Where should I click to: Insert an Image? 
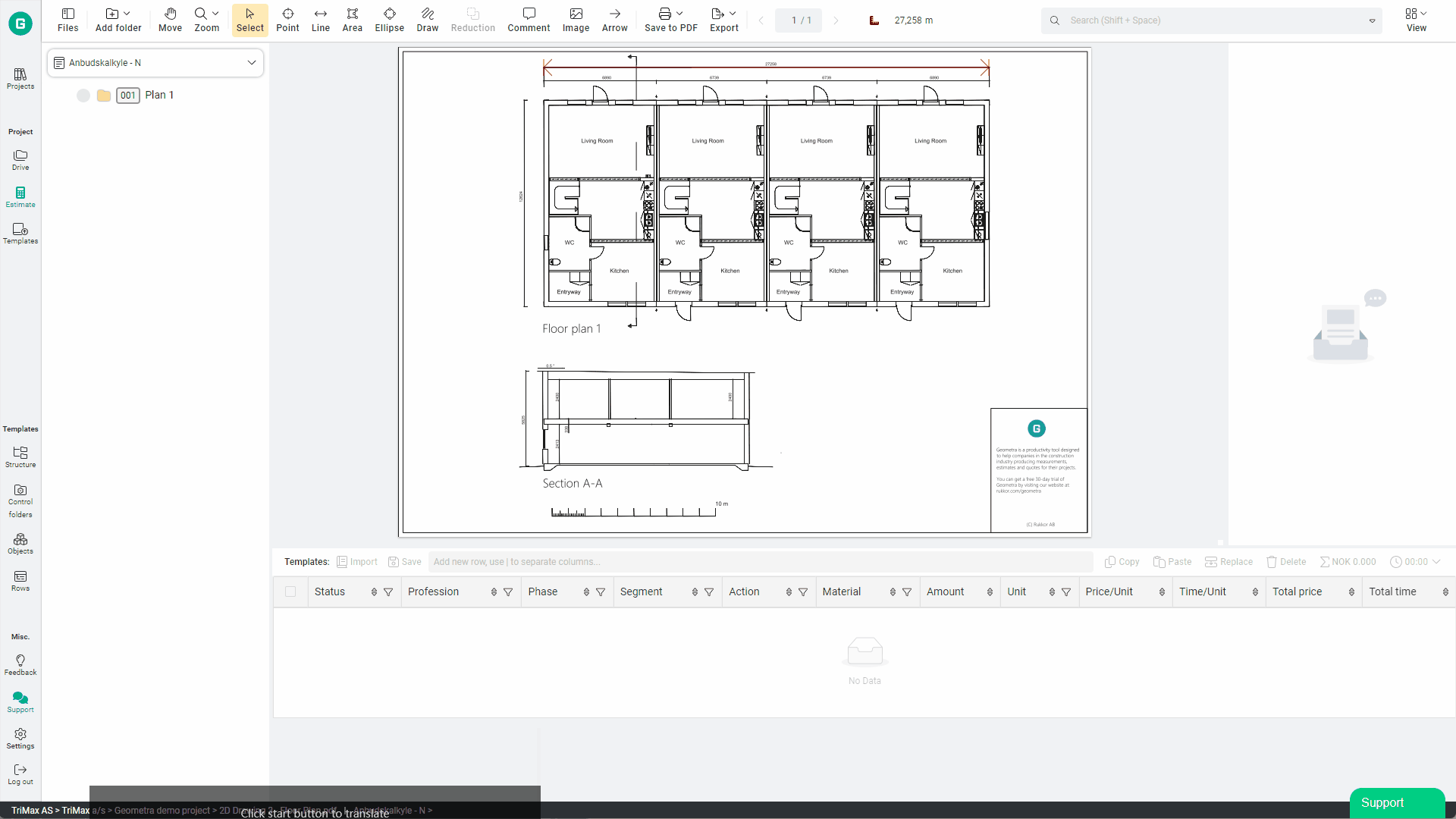pos(576,20)
